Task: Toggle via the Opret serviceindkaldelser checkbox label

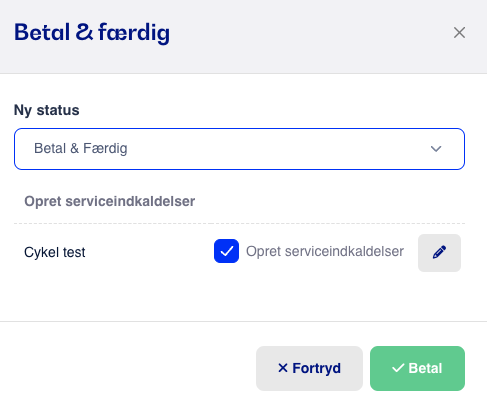Action: (325, 251)
